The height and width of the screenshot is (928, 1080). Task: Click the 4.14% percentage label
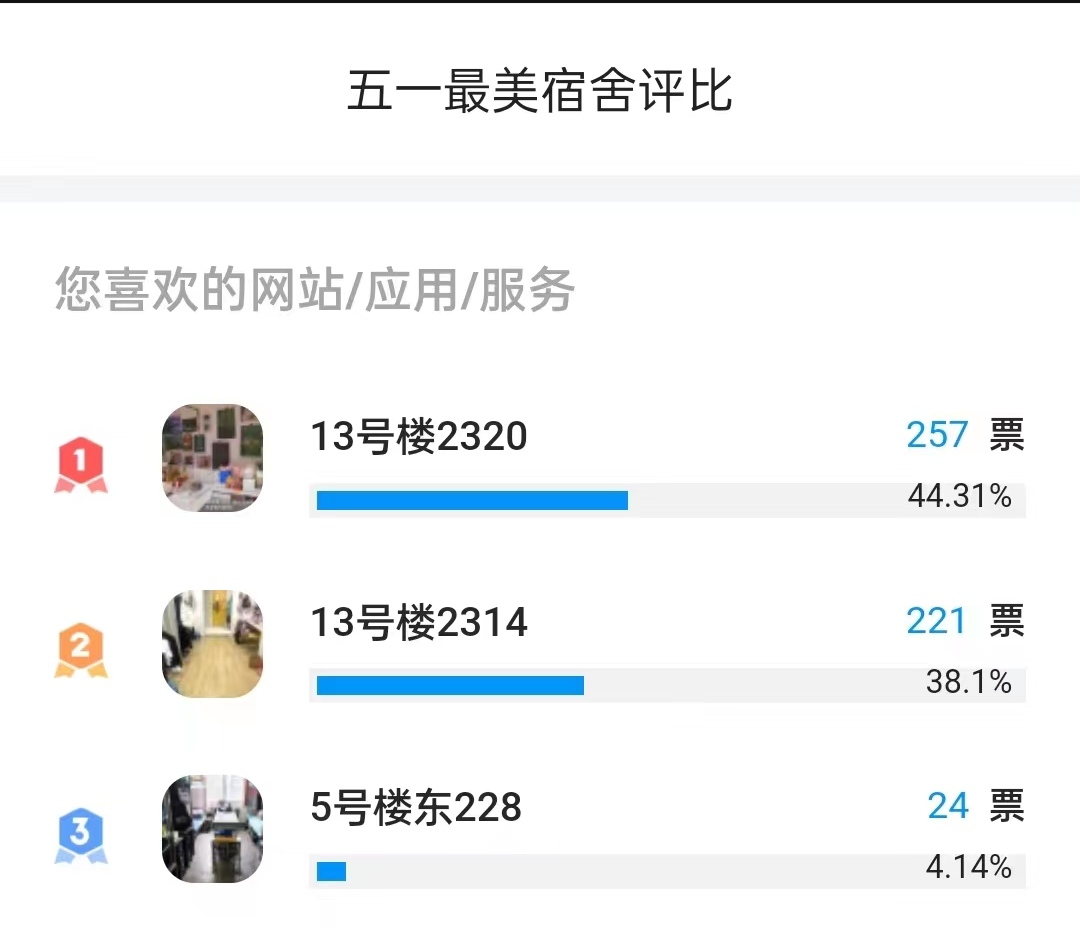click(968, 866)
